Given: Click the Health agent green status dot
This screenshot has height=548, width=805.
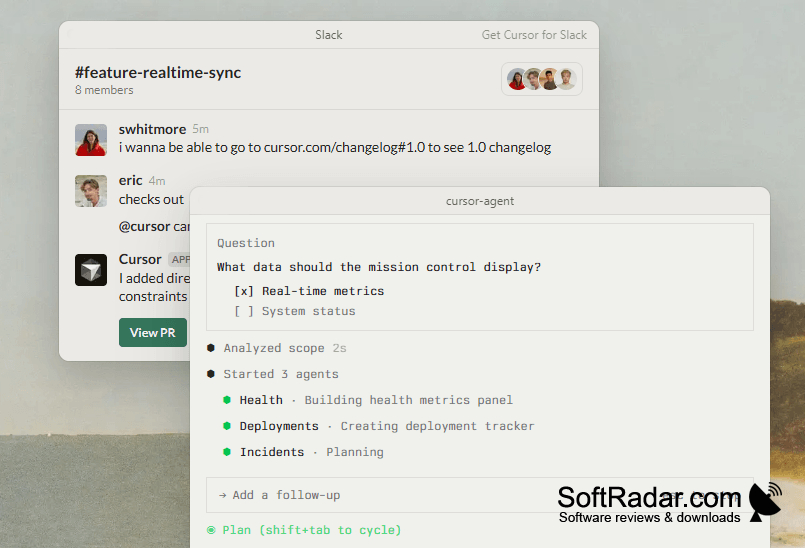Looking at the screenshot, I should pyautogui.click(x=227, y=400).
